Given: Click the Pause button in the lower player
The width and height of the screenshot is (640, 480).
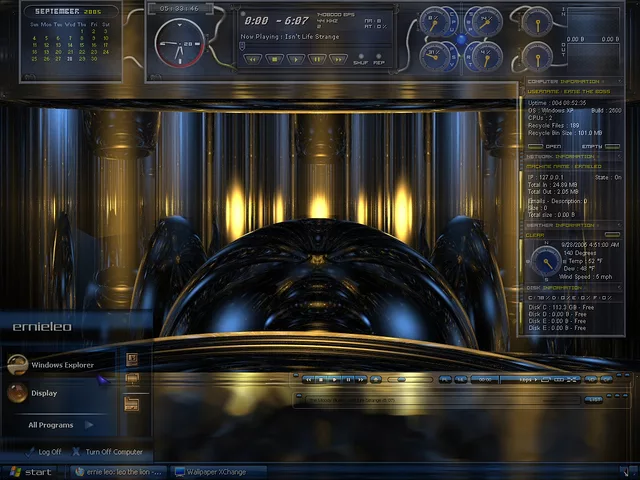Looking at the screenshot, I should coord(348,379).
